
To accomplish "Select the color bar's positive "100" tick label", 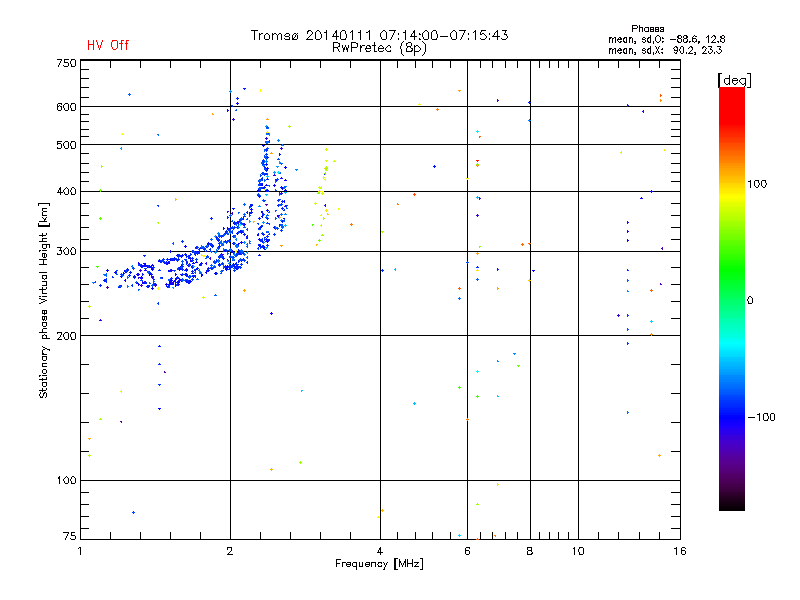I will (x=757, y=184).
